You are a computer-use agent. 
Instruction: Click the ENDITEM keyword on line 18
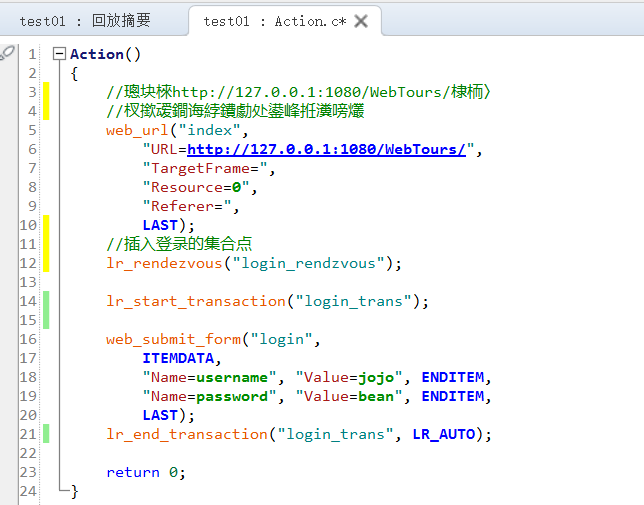click(453, 377)
